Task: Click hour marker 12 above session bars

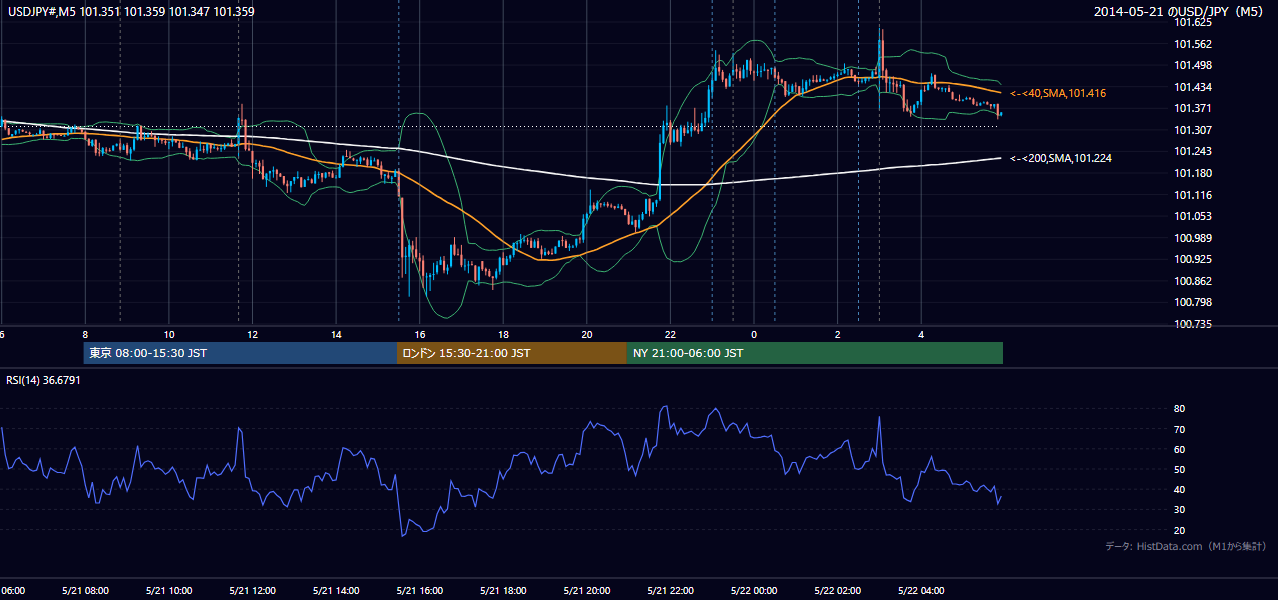Action: coord(252,334)
